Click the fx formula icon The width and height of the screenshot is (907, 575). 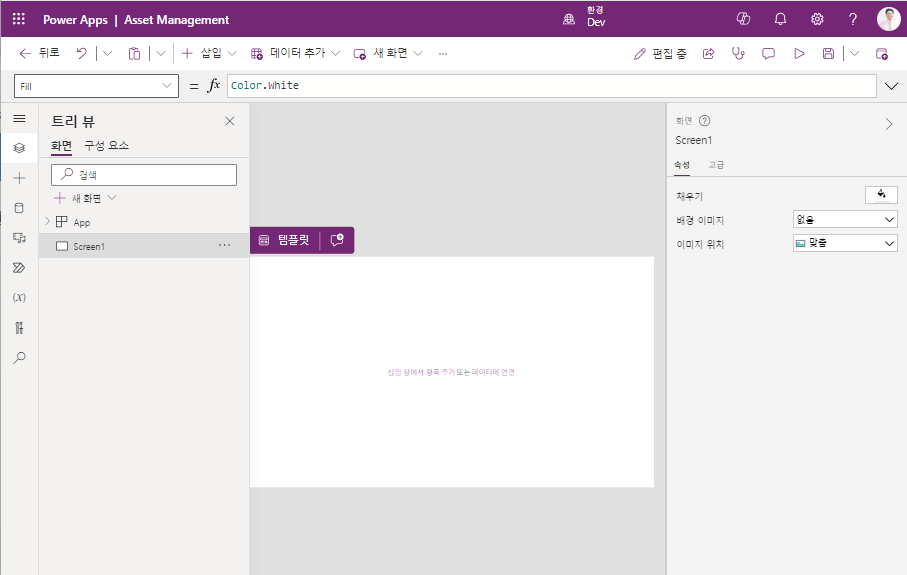pyautogui.click(x=214, y=85)
